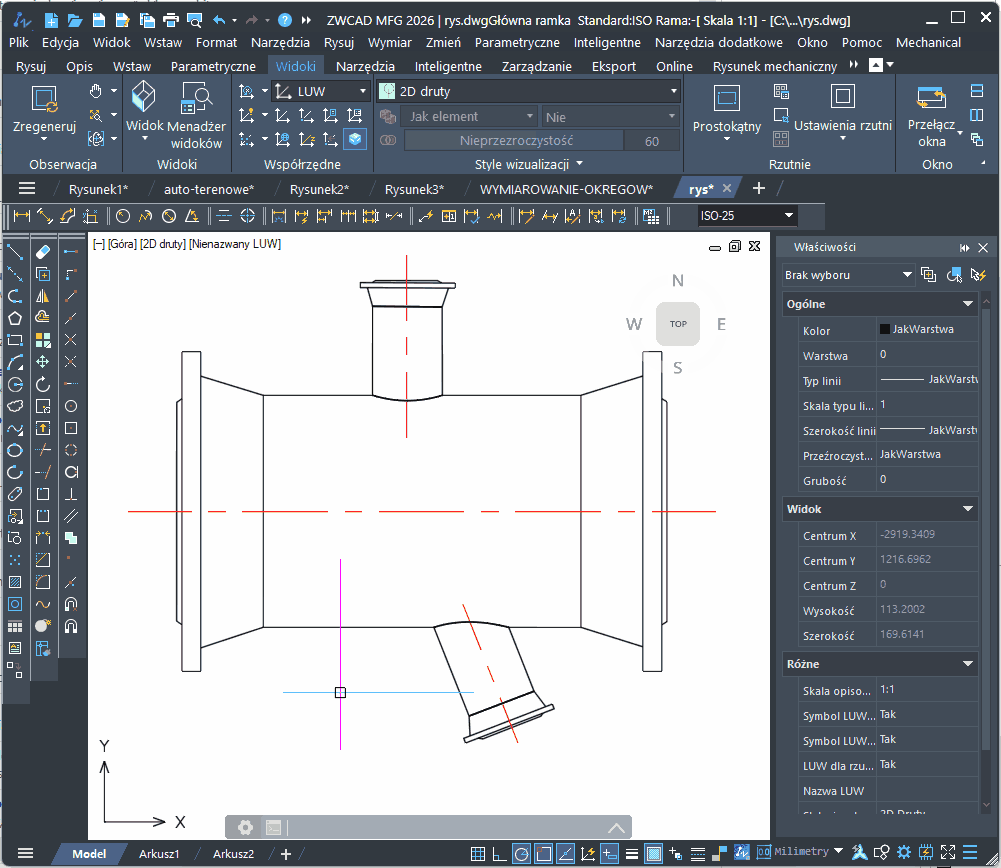Click the TOP face of the view cube

pos(678,324)
